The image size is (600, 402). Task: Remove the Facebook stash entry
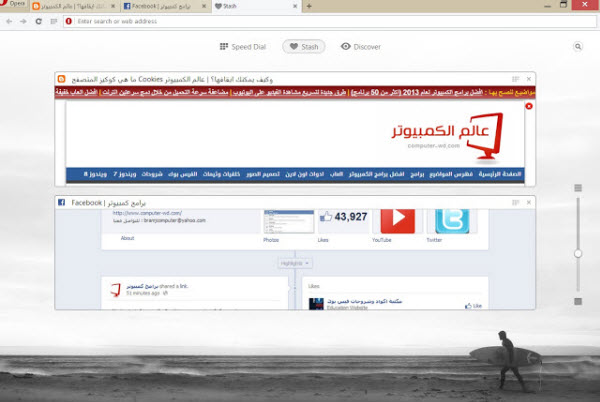pyautogui.click(x=529, y=202)
